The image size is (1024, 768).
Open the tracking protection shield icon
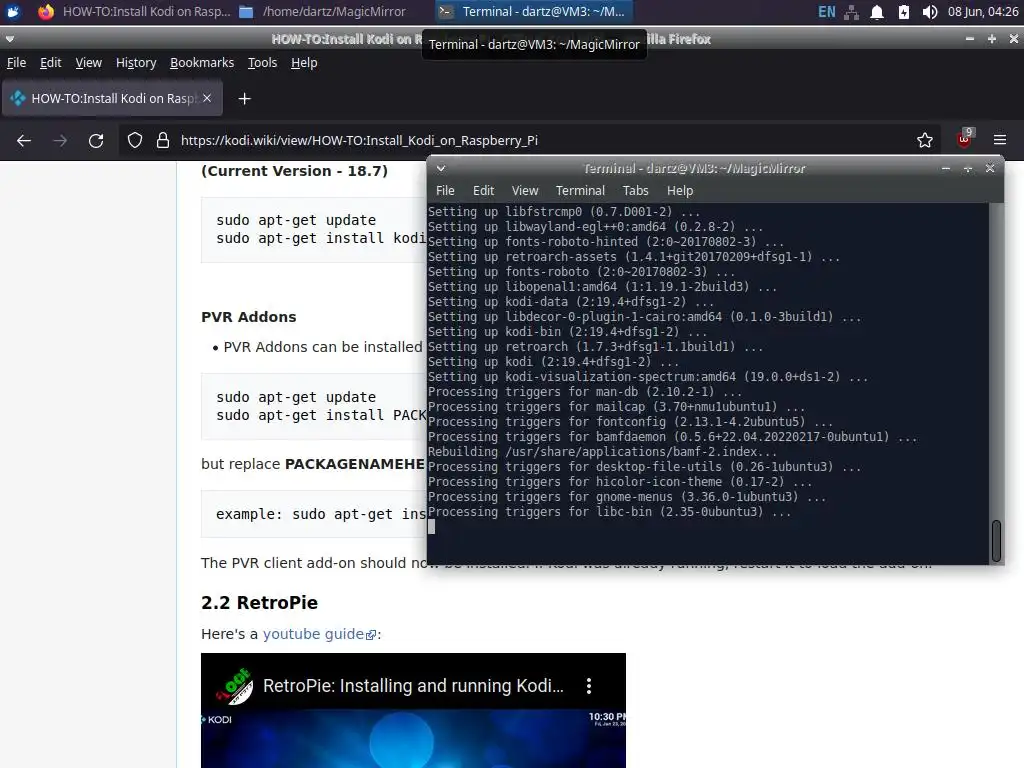(135, 140)
